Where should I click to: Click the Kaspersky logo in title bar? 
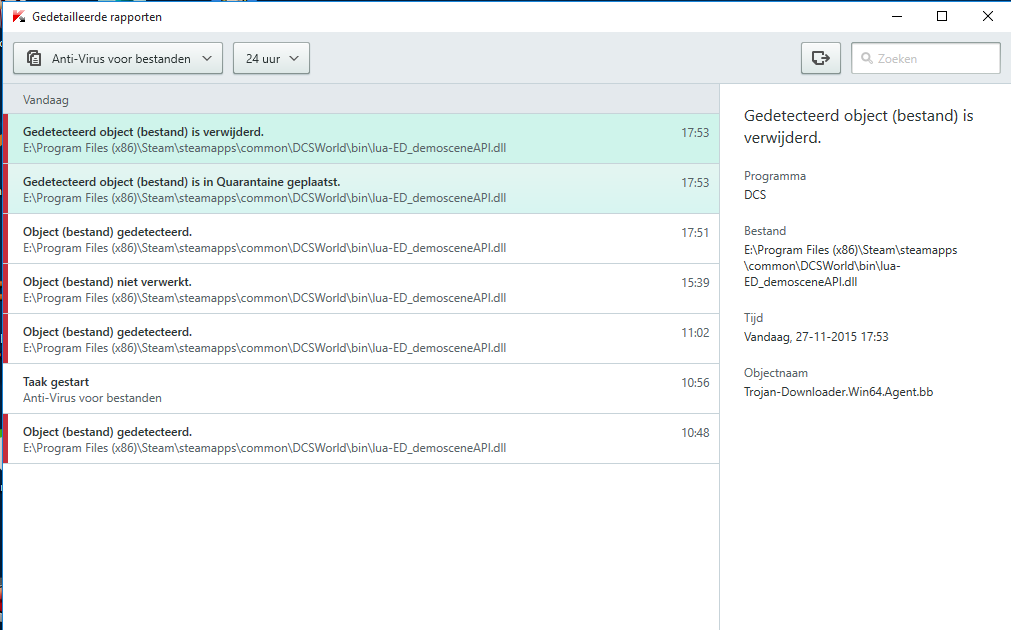coord(19,17)
